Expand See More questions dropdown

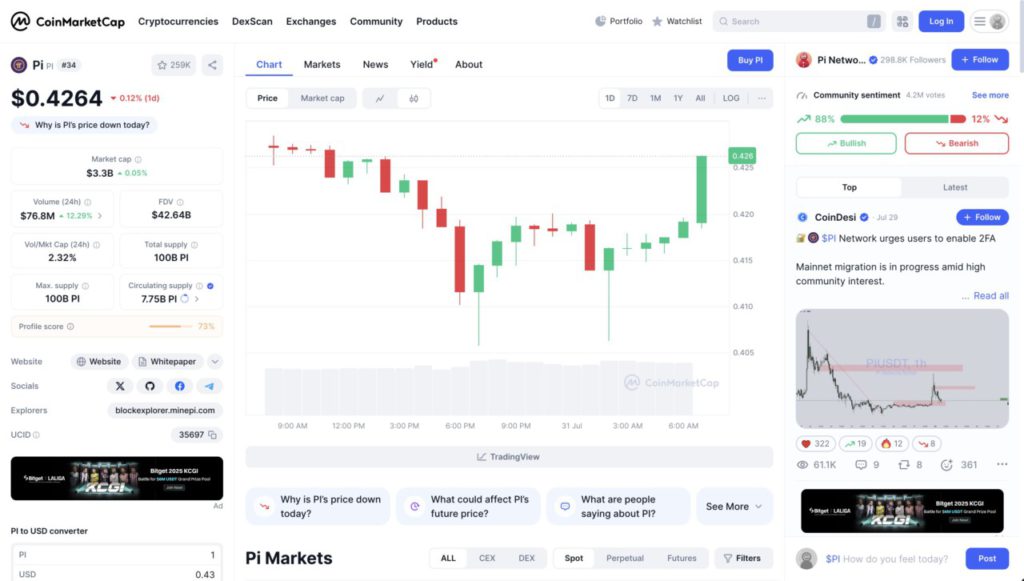pos(734,507)
